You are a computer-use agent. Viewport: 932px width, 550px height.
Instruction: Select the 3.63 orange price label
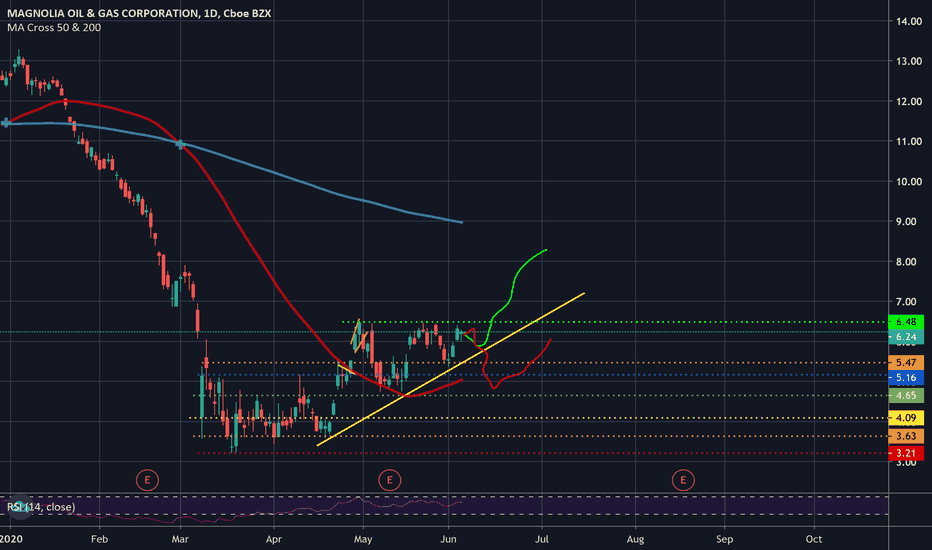click(906, 436)
